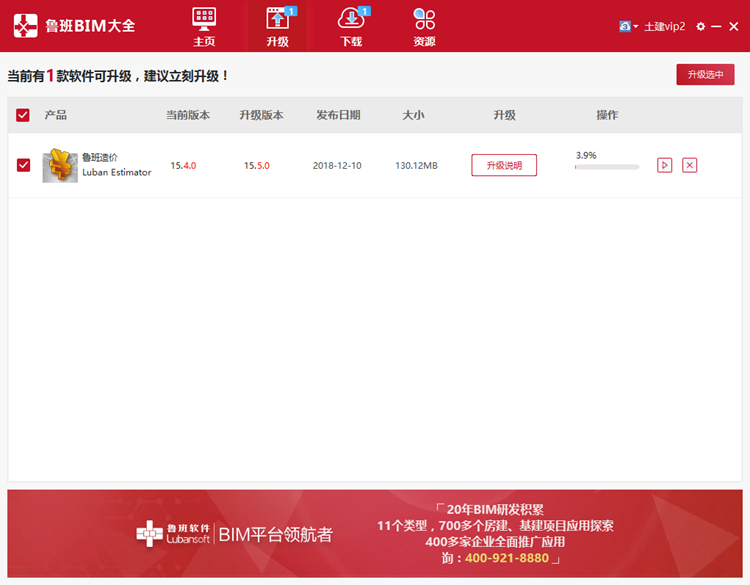This screenshot has height=585, width=750.
Task: Expand the account dropdown arrow
Action: click(636, 27)
